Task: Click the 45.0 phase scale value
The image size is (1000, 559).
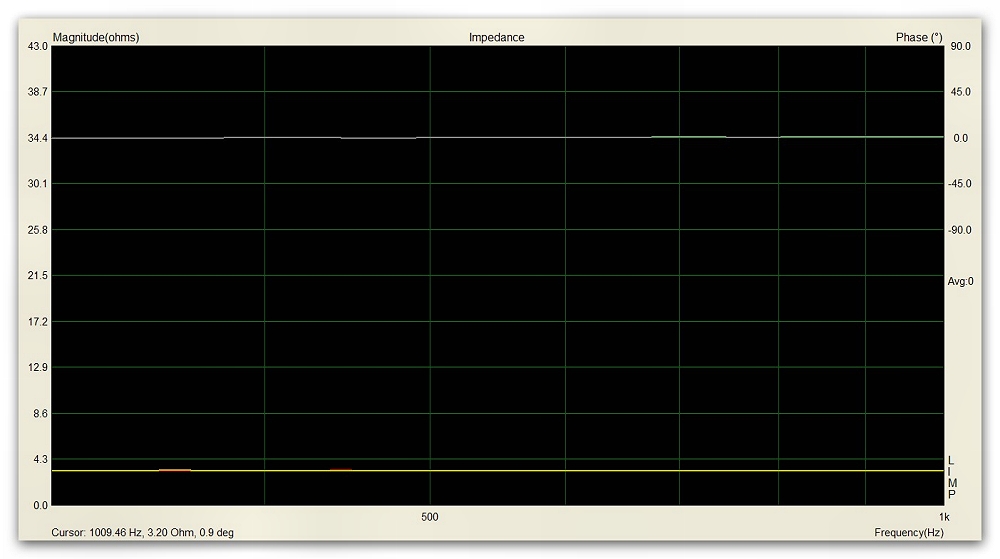Action: (959, 92)
